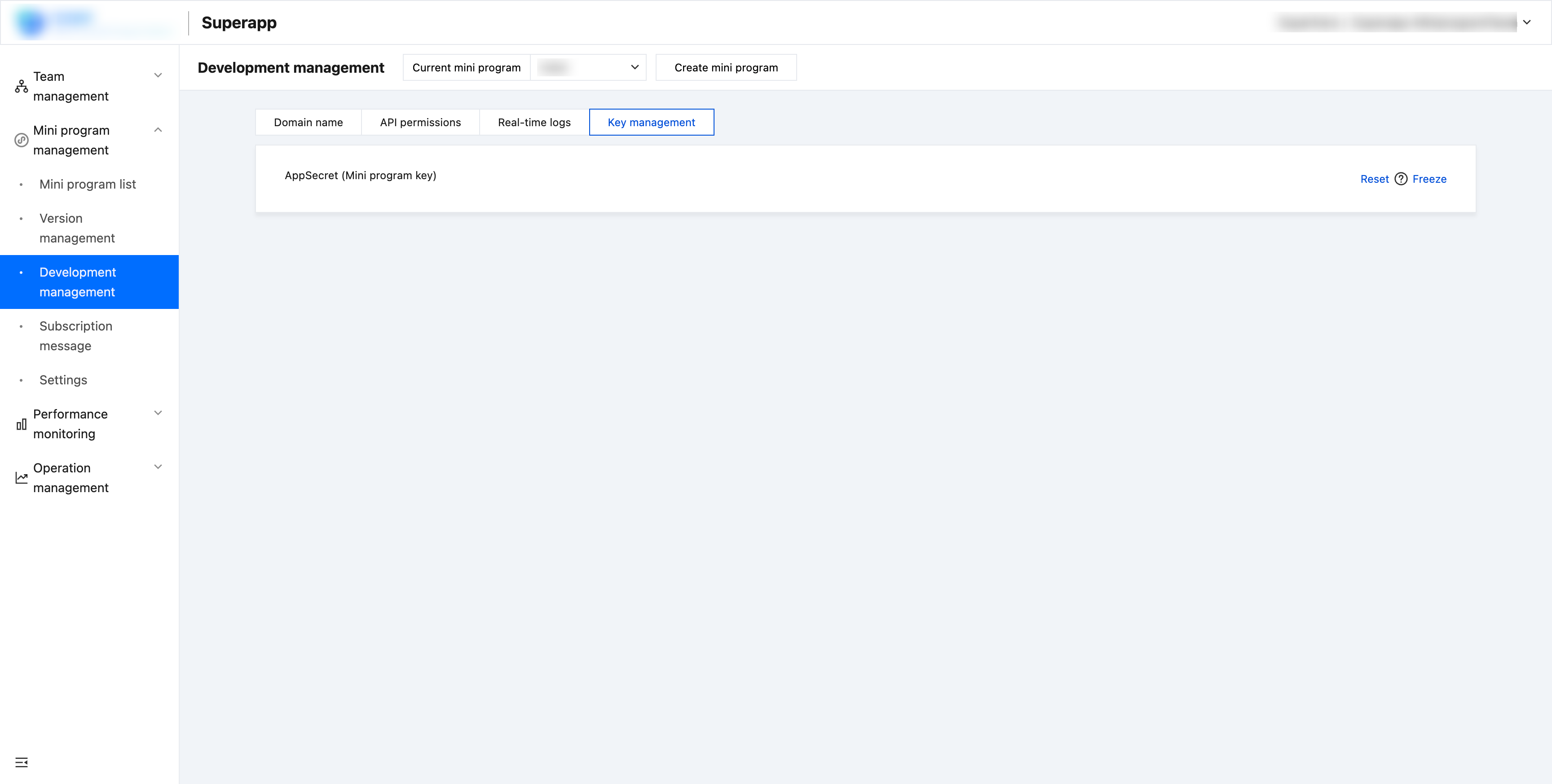Expand the Team management section
The width and height of the screenshot is (1552, 784).
click(x=158, y=76)
